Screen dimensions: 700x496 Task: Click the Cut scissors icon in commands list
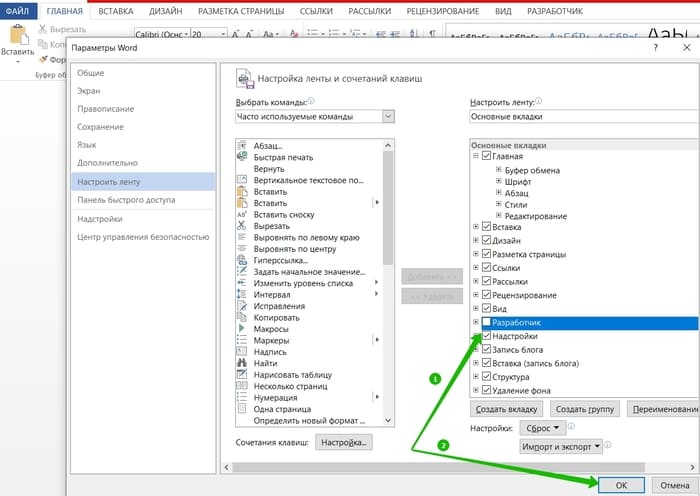point(242,225)
